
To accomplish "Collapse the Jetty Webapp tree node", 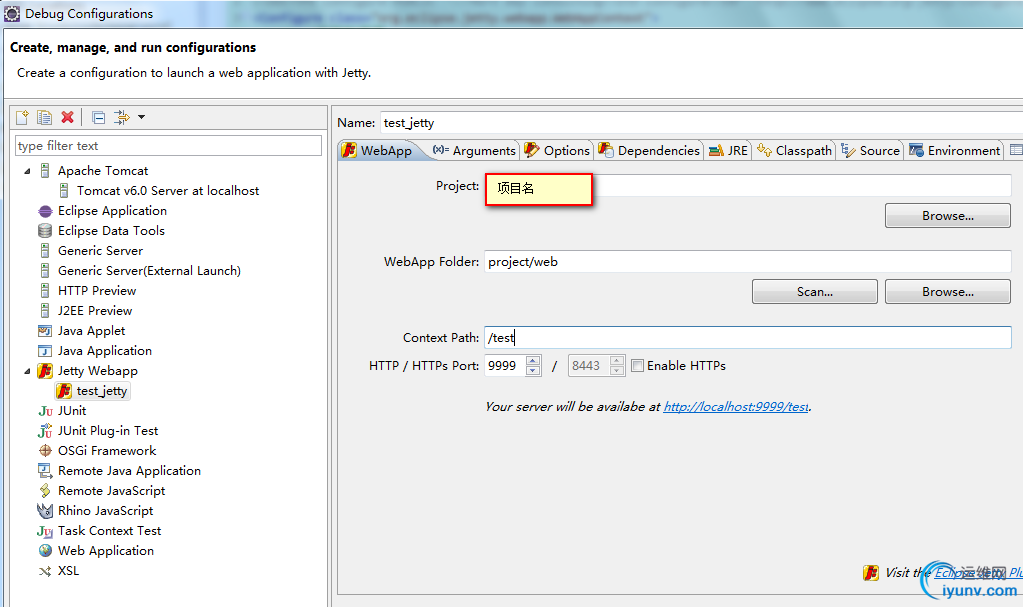I will point(27,371).
